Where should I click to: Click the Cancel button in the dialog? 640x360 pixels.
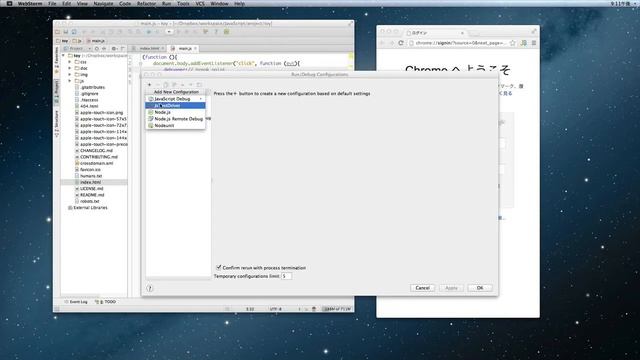(x=422, y=288)
